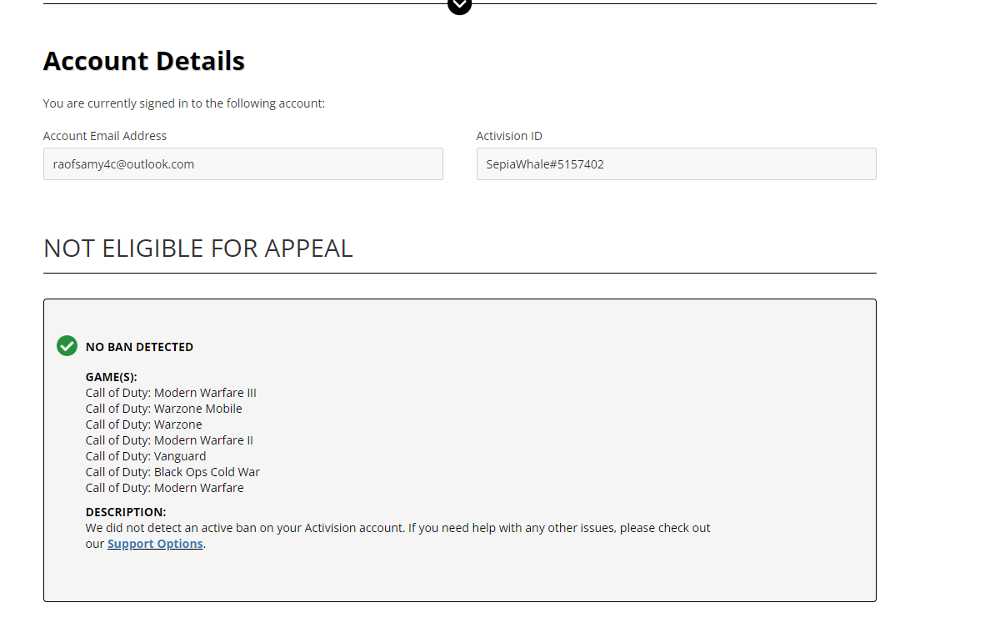The width and height of the screenshot is (1000, 643).
Task: Open the Support Options link
Action: [155, 544]
